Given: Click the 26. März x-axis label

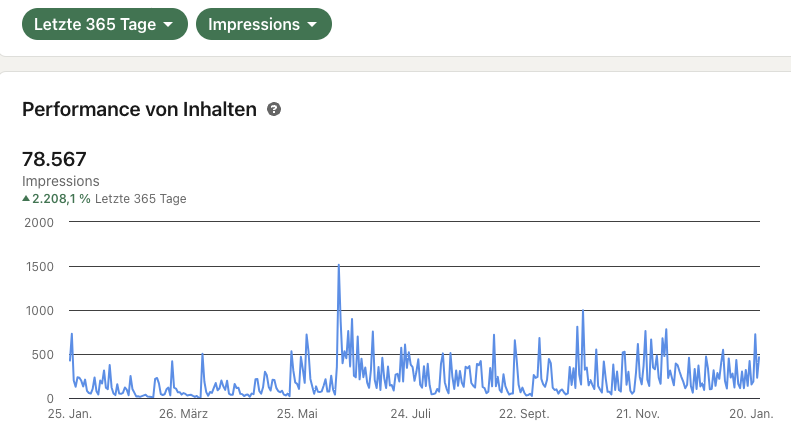Looking at the screenshot, I should pyautogui.click(x=184, y=414).
